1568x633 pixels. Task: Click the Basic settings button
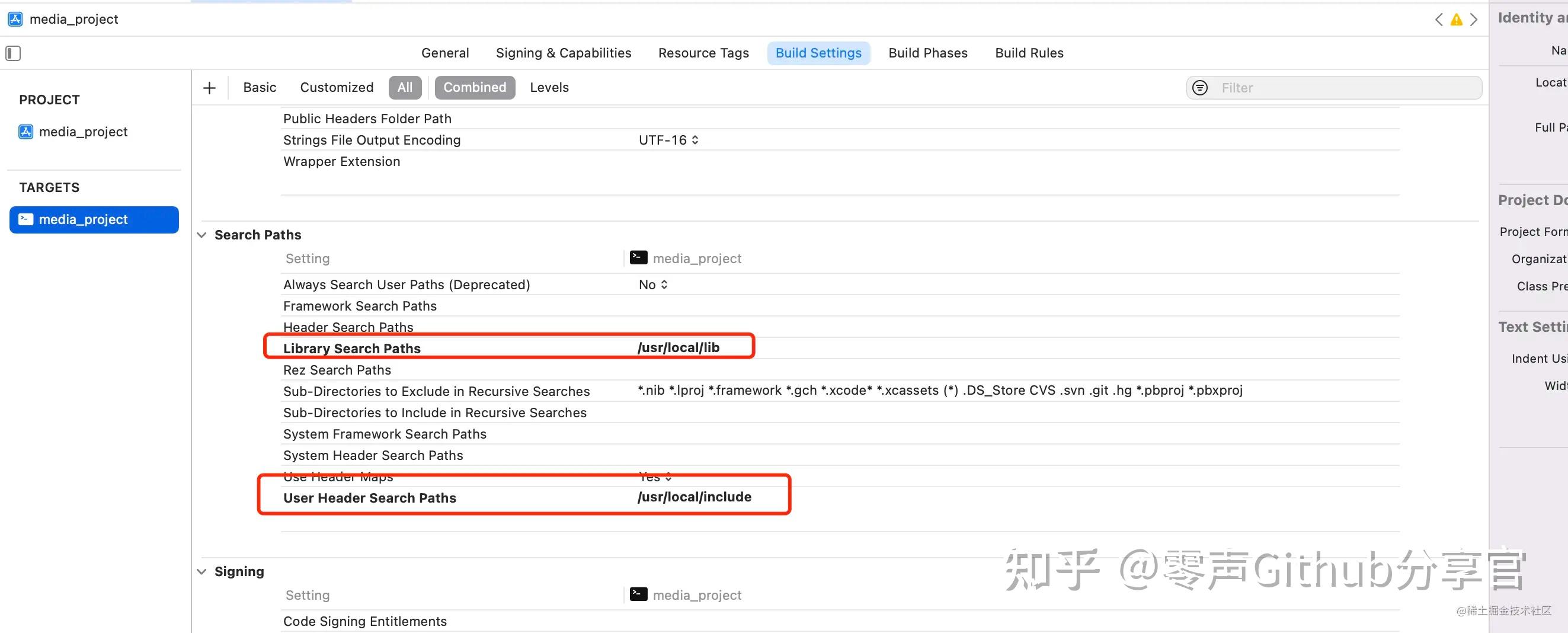(260, 87)
